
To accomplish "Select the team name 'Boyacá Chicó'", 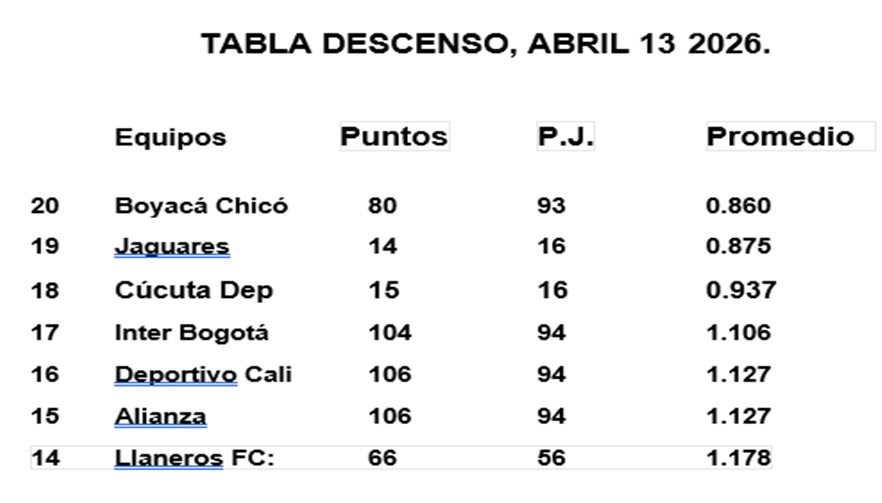I will coord(201,206).
